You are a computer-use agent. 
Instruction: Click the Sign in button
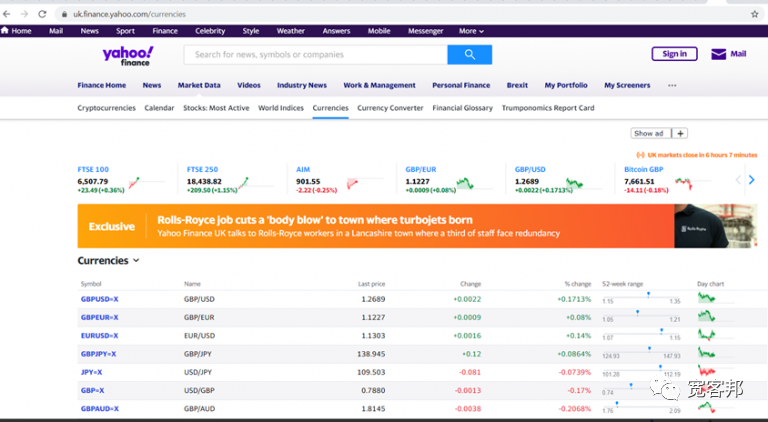coord(674,54)
